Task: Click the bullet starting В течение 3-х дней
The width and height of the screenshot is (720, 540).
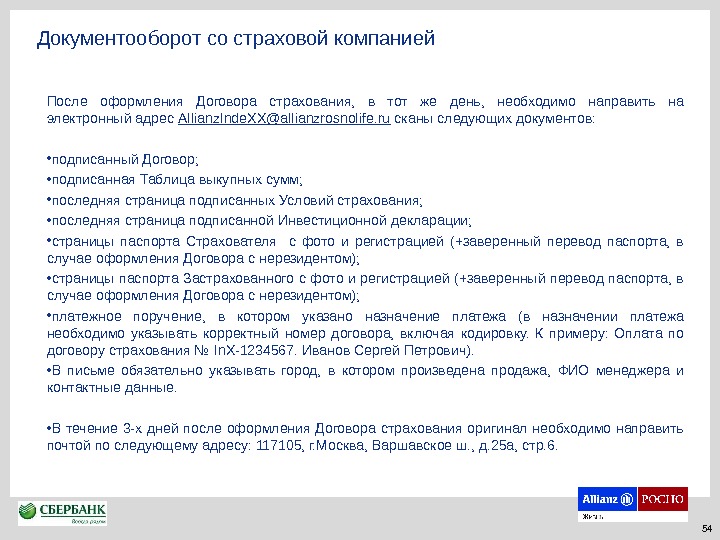Action: tap(365, 437)
